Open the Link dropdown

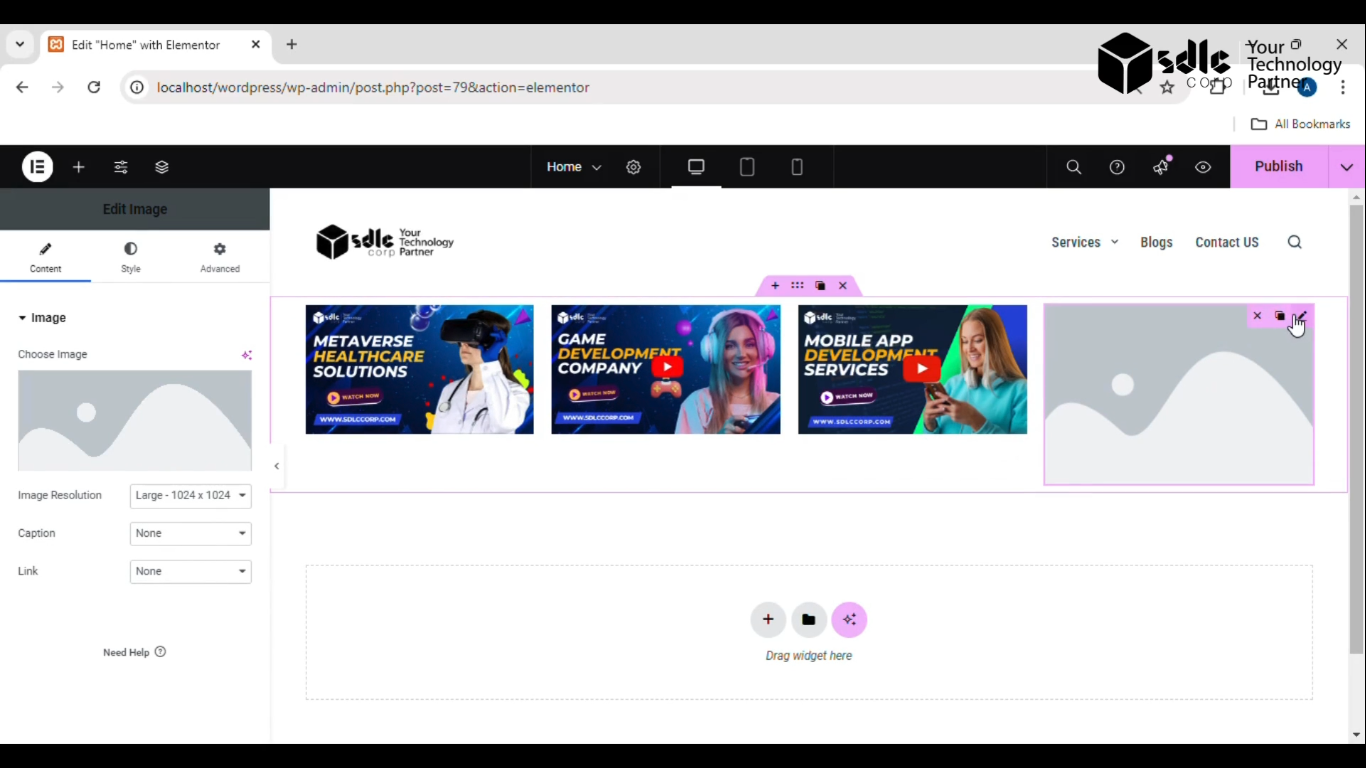click(190, 572)
